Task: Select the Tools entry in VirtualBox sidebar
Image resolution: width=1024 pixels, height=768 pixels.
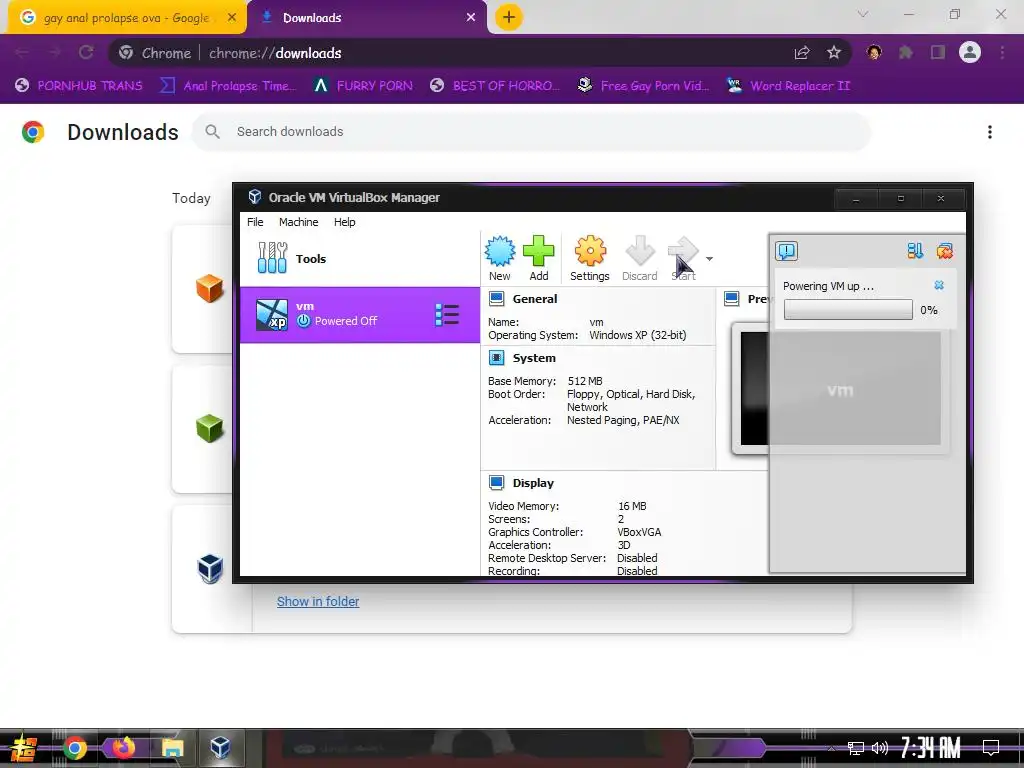Action: (360, 259)
